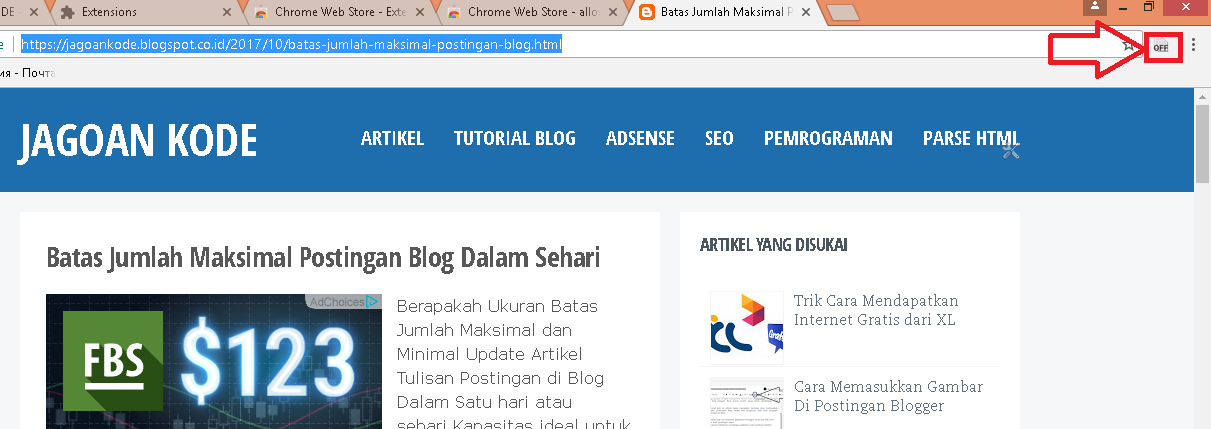1211x429 pixels.
Task: Open the PEMROGRAMAN menu item
Action: click(828, 138)
